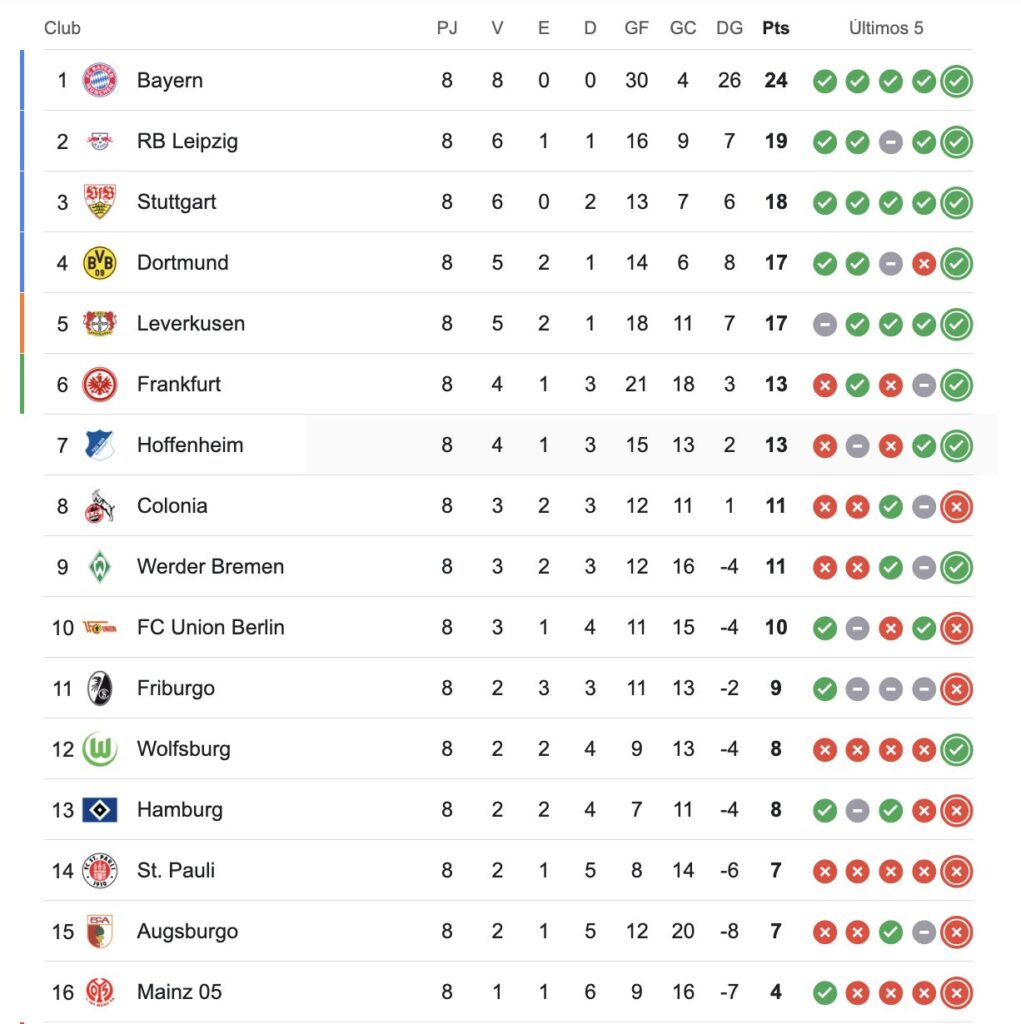Screen dimensions: 1021x1024
Task: Open FC Union Berlin team page
Action: tap(210, 628)
